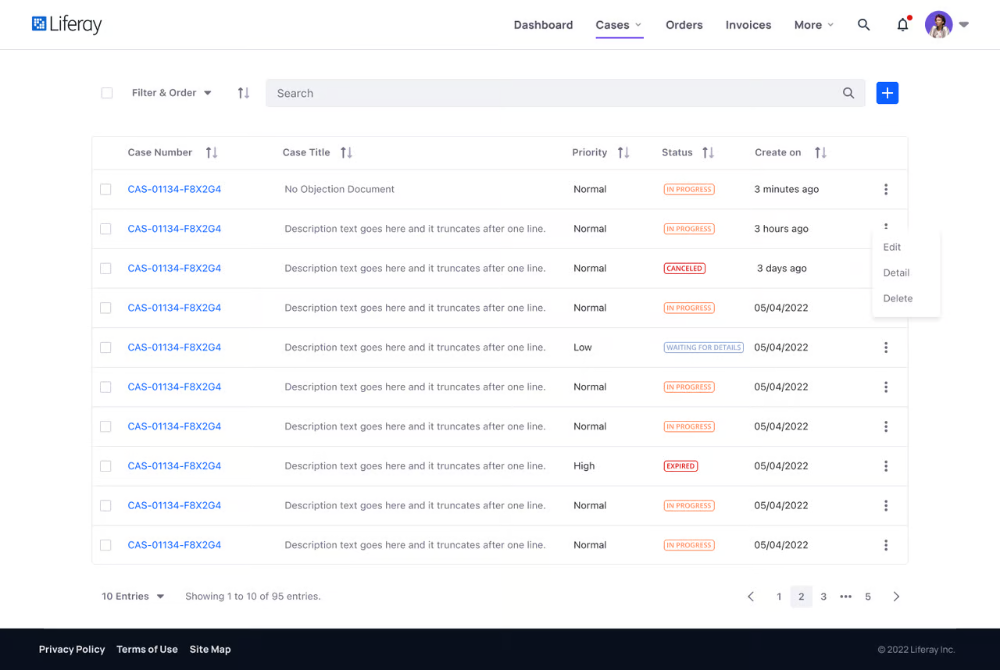
Task: Click the Case Title column header label
Action: (306, 152)
